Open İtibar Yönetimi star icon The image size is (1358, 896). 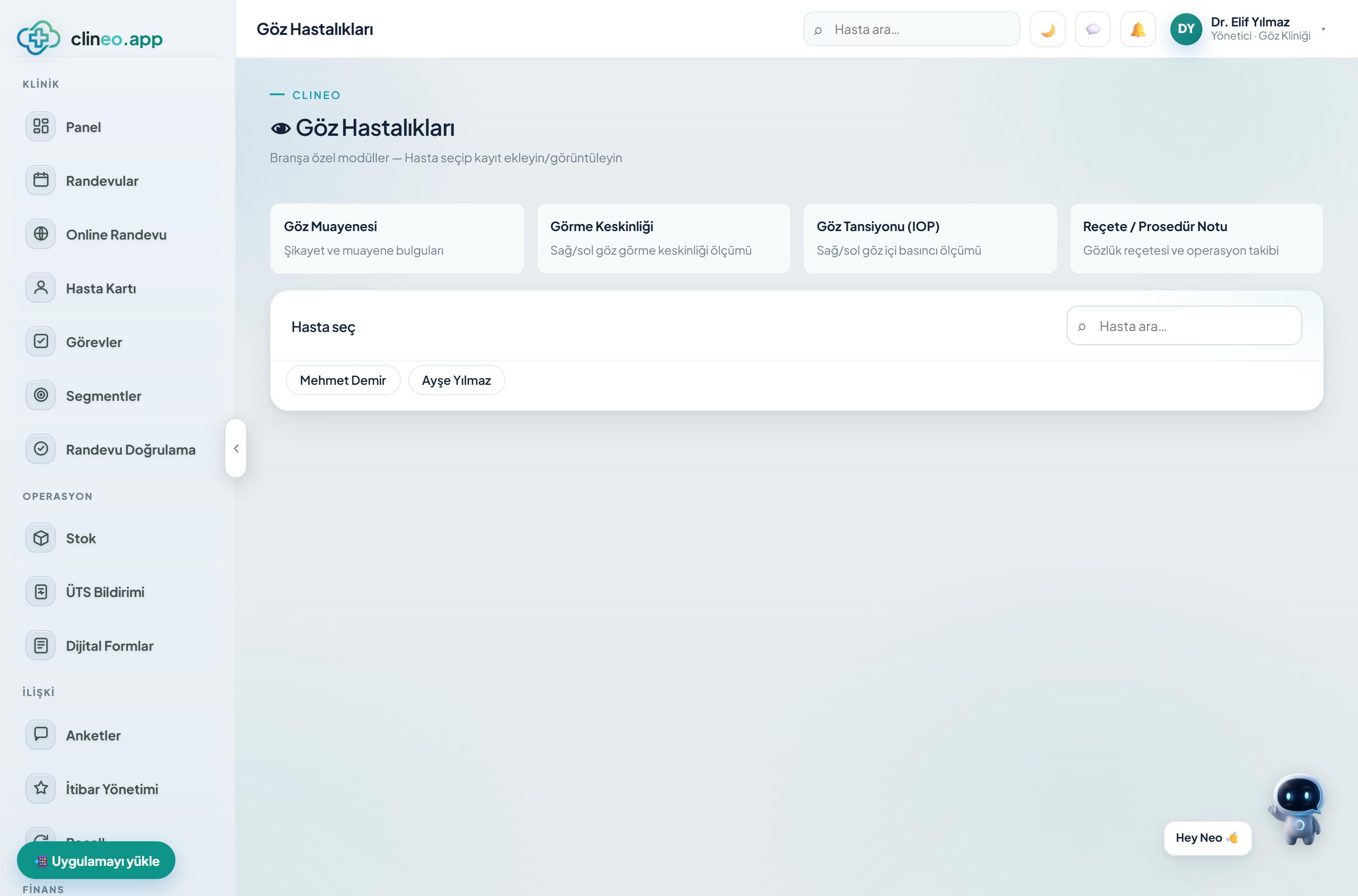coord(41,788)
